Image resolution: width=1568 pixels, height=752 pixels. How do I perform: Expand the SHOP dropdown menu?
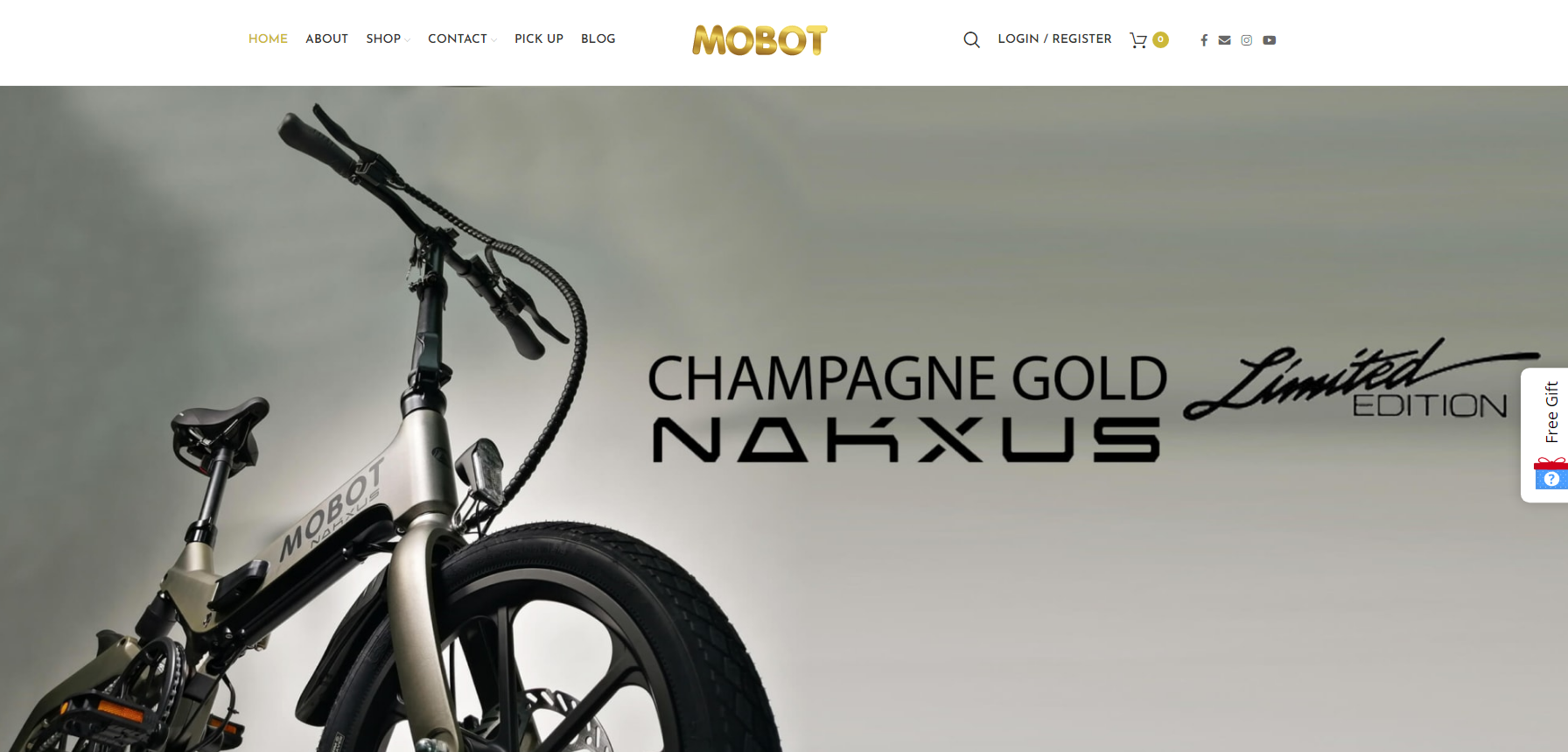click(388, 39)
